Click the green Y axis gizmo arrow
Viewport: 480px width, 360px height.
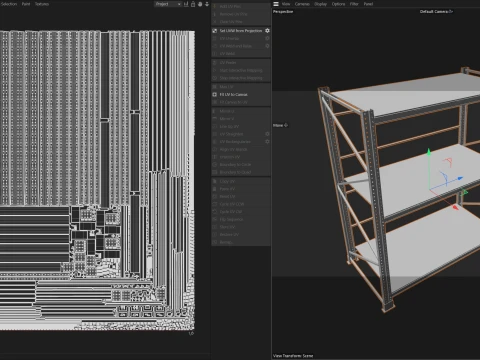pyautogui.click(x=429, y=152)
